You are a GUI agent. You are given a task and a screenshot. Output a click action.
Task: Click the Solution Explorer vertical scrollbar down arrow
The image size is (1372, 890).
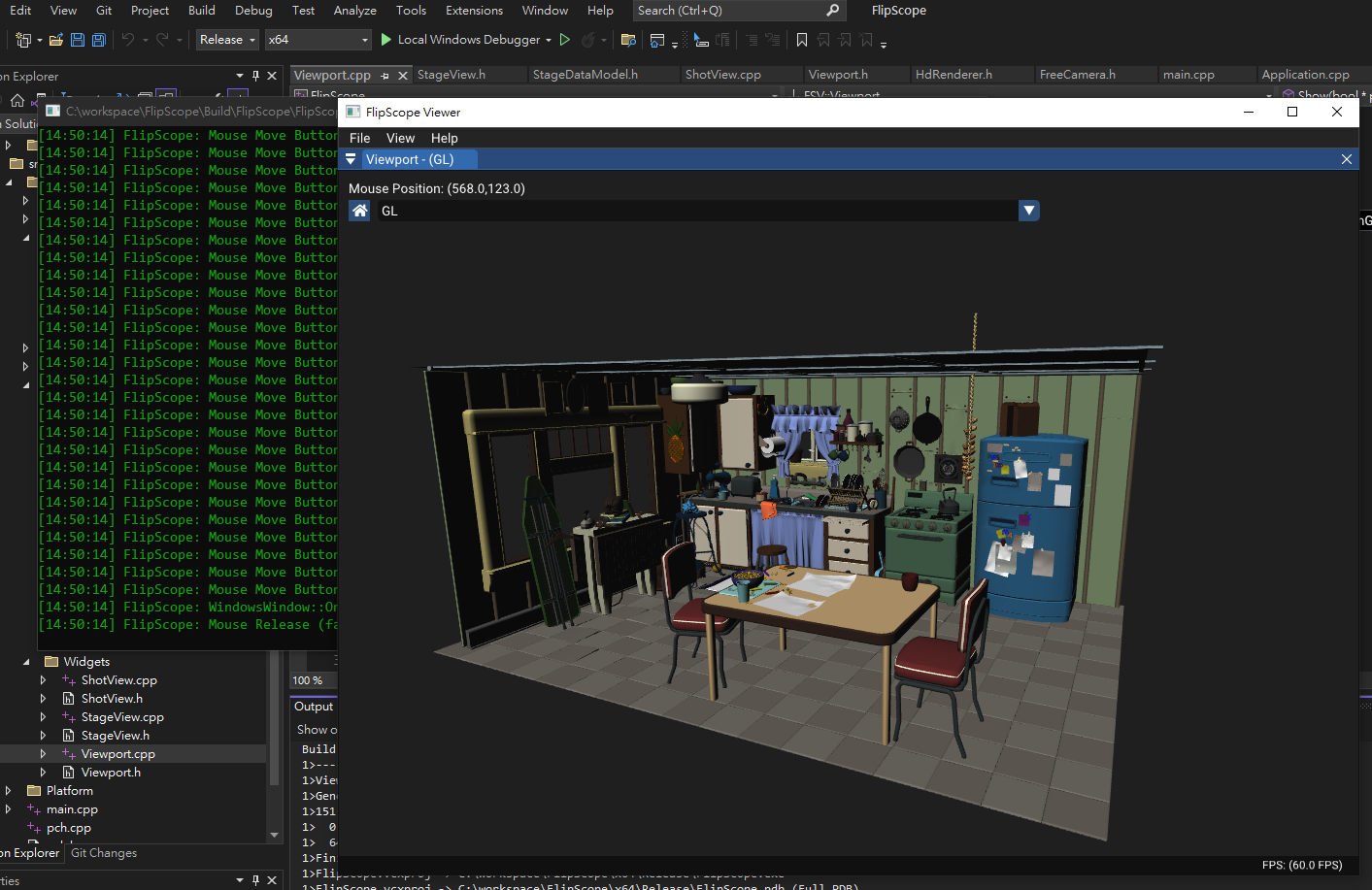(x=274, y=835)
